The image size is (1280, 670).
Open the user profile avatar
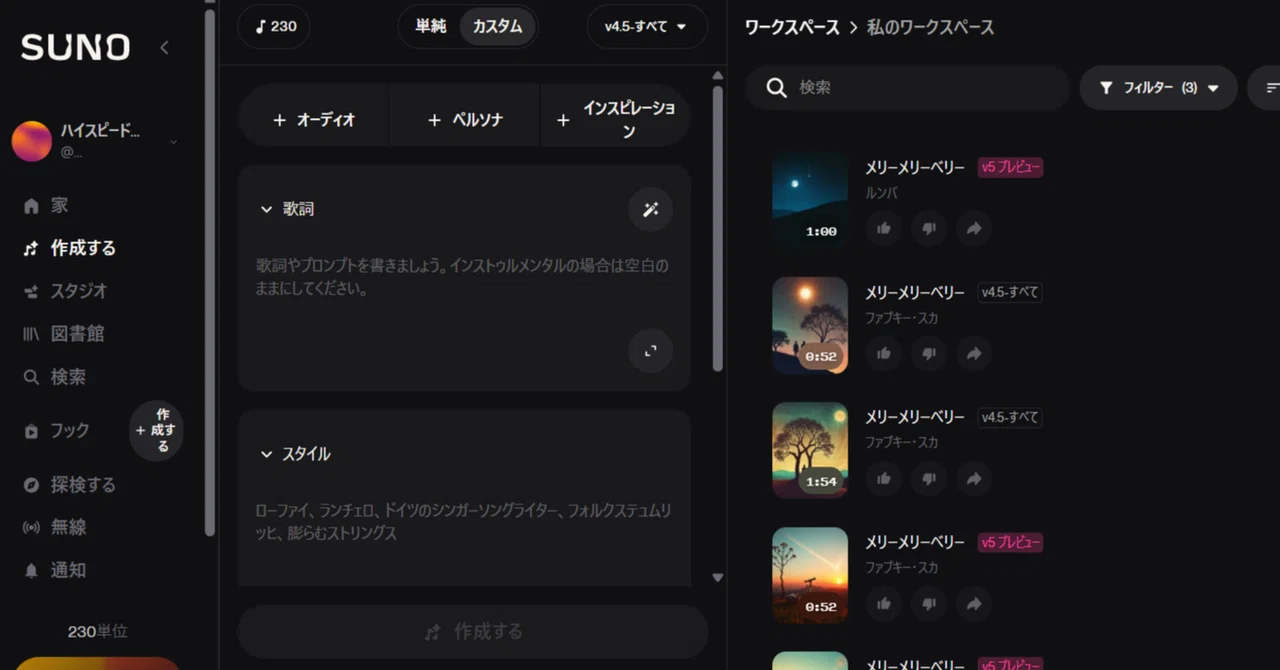pos(32,141)
